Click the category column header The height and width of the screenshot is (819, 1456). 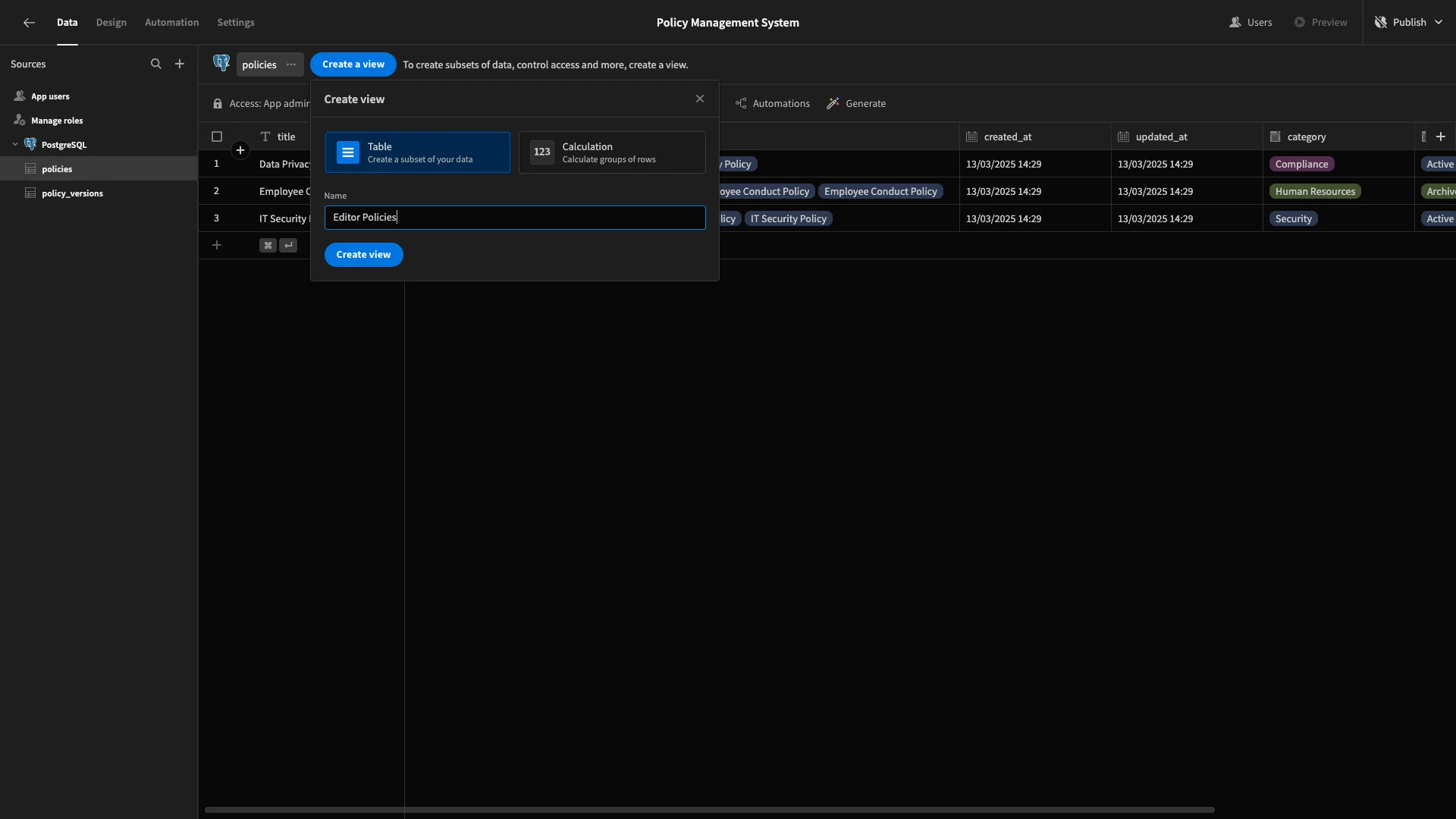pyautogui.click(x=1338, y=137)
